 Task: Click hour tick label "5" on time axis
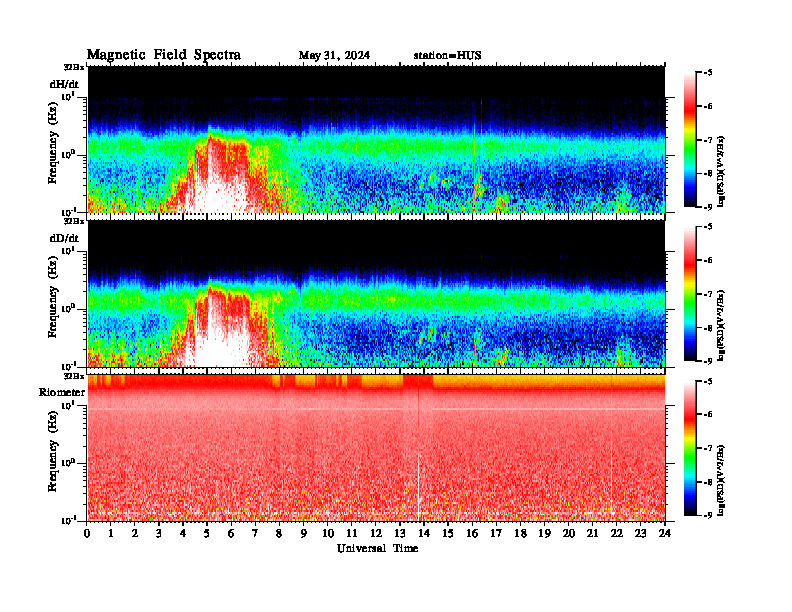pyautogui.click(x=207, y=533)
